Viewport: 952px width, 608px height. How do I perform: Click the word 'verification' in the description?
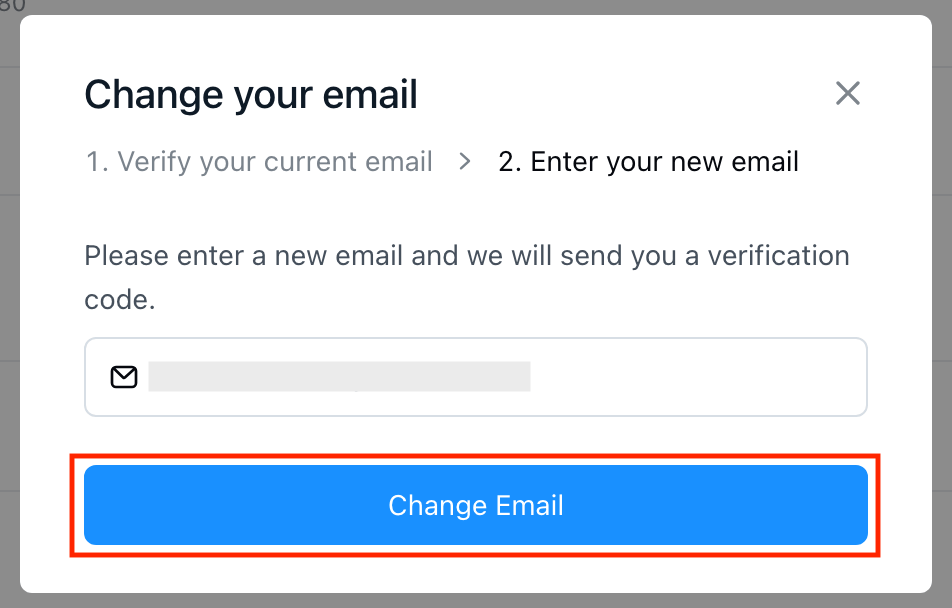(778, 256)
